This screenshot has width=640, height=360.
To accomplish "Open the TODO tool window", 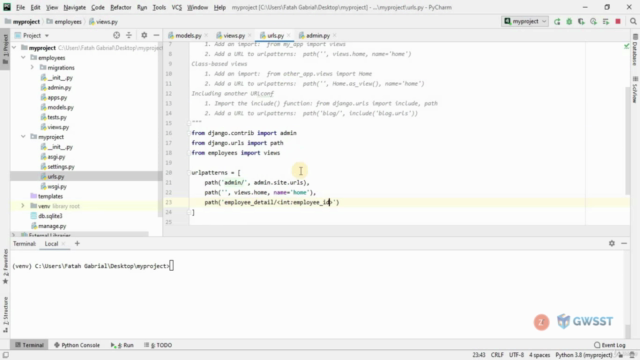I will 158,345.
